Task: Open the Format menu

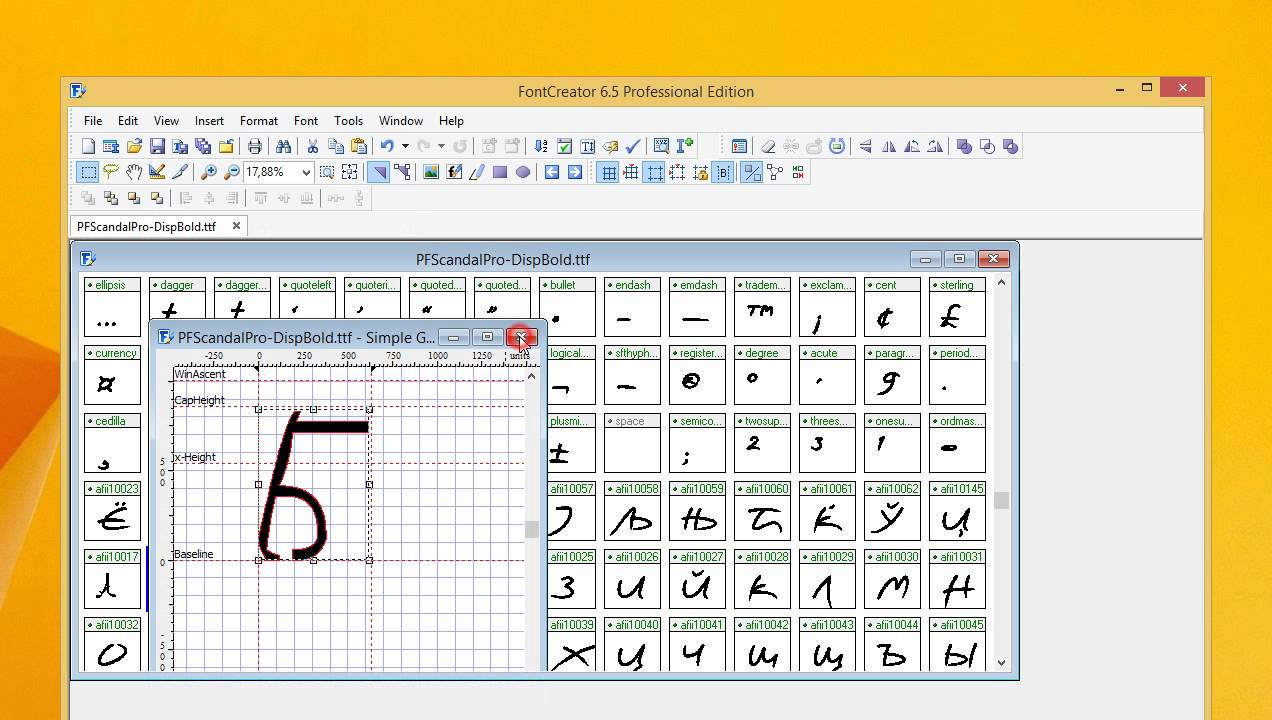Action: pos(259,121)
